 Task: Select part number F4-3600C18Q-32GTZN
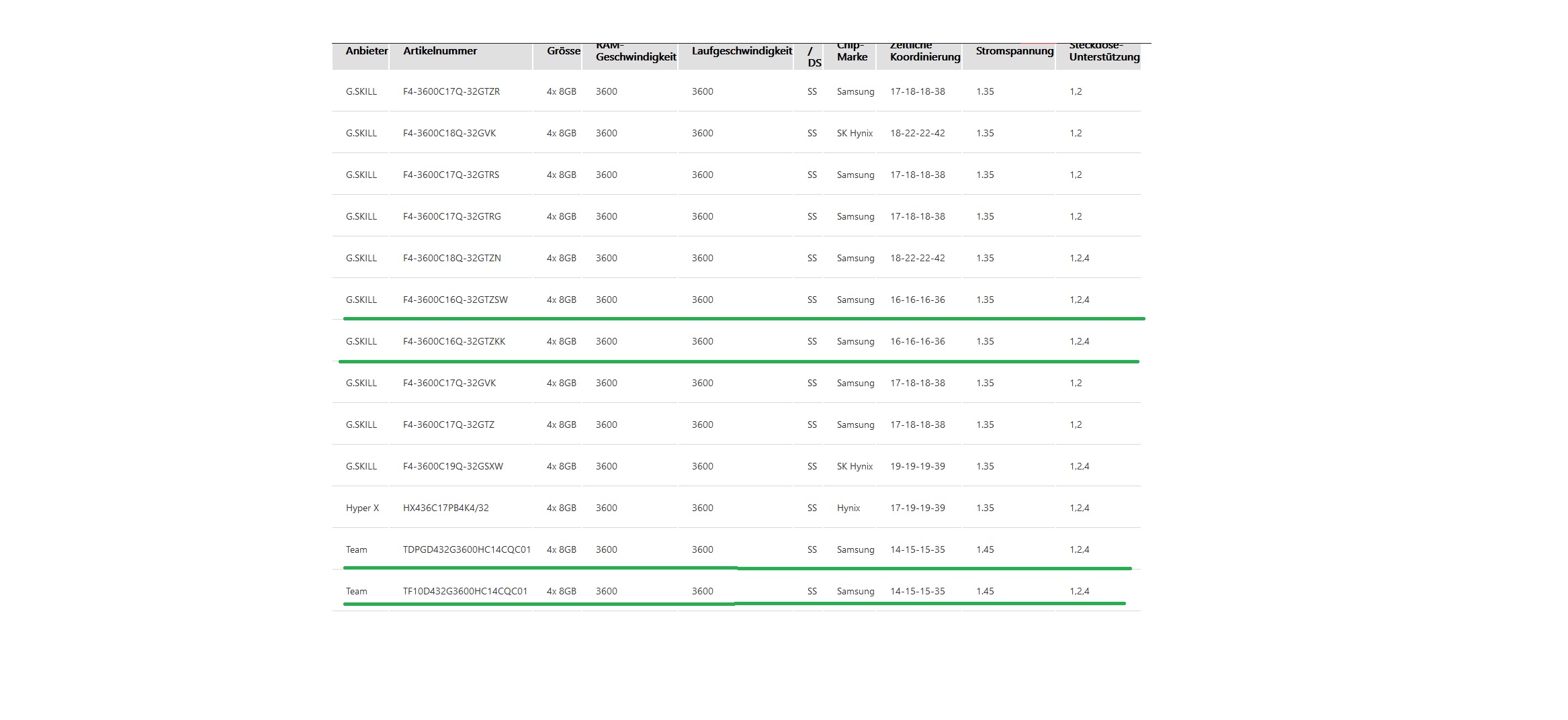(x=452, y=258)
